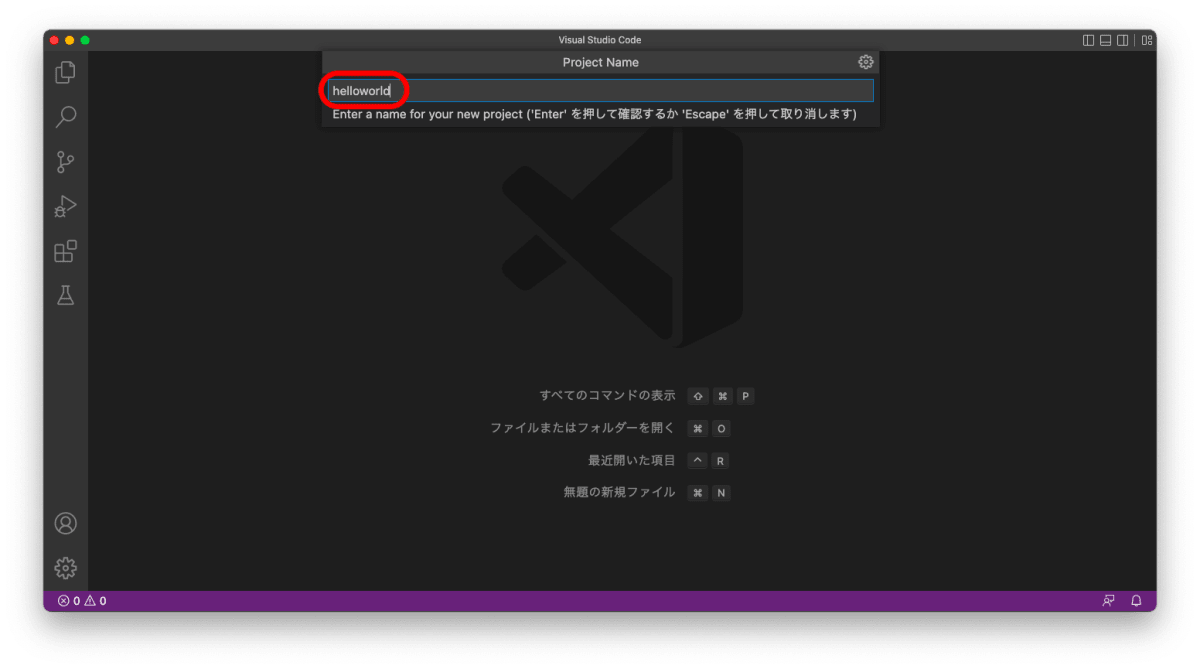The height and width of the screenshot is (669, 1200).
Task: Open the Source Control view
Action: 65,162
